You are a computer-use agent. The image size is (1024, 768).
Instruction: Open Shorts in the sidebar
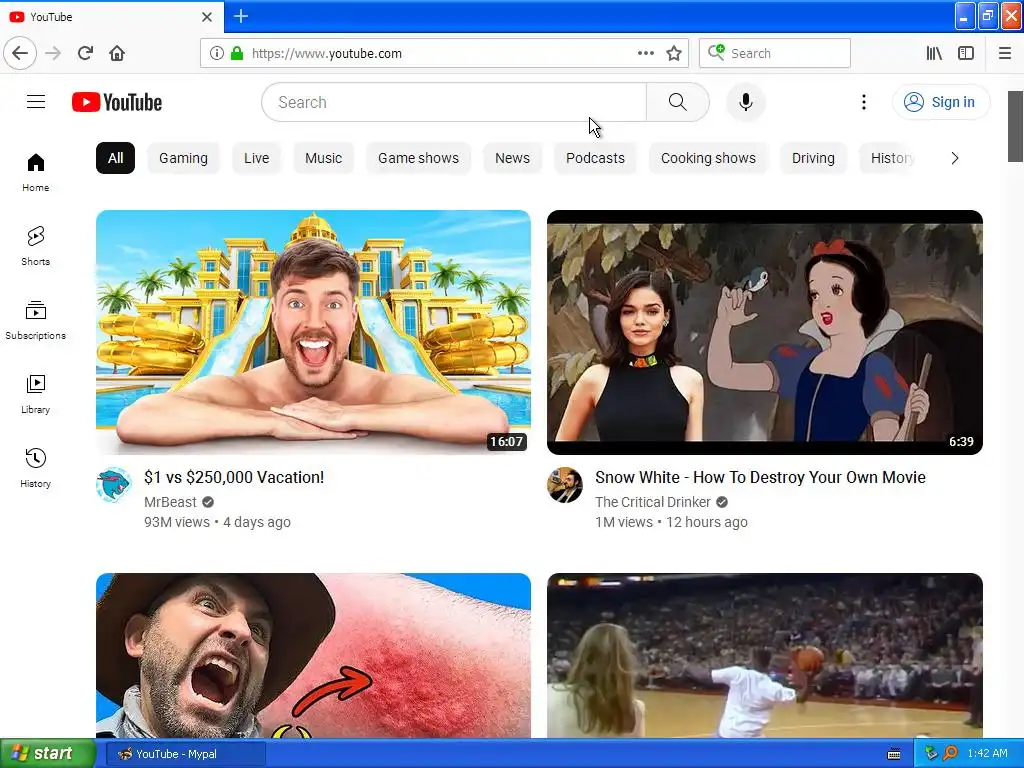pyautogui.click(x=36, y=246)
